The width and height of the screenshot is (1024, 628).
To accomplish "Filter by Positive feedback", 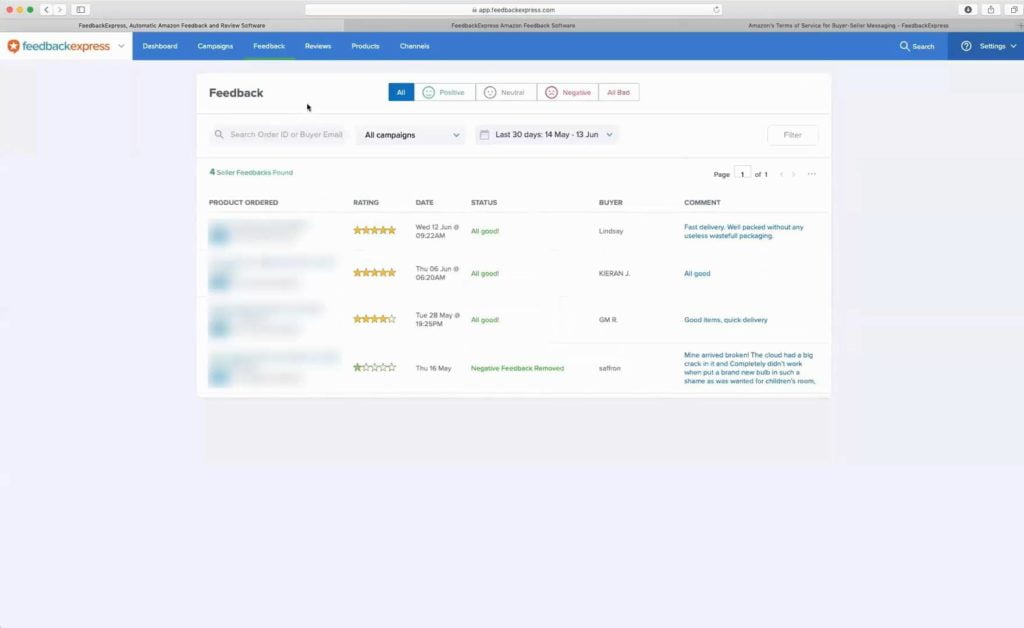I will click(445, 92).
